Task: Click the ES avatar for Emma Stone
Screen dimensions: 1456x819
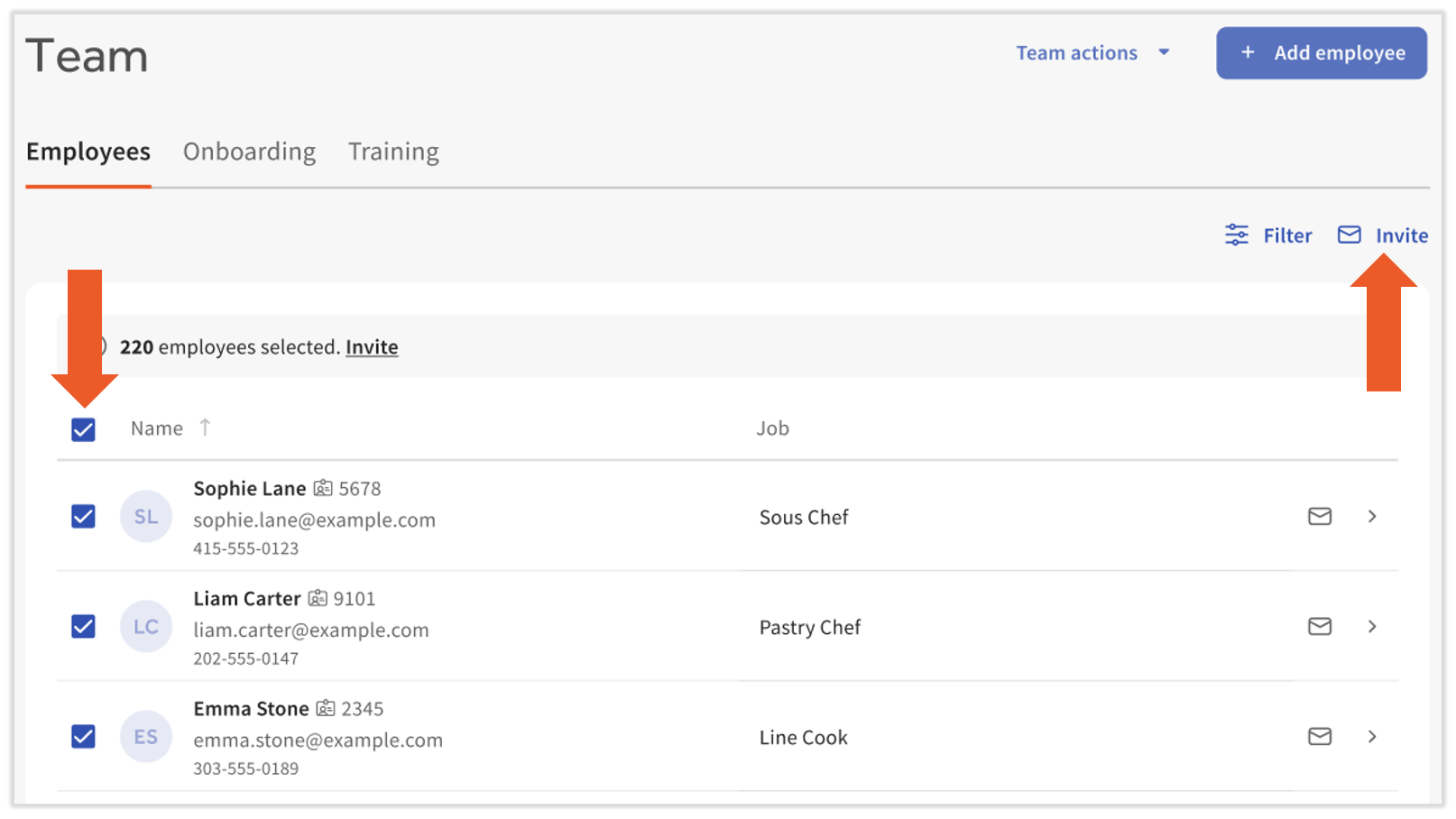Action: pos(146,736)
